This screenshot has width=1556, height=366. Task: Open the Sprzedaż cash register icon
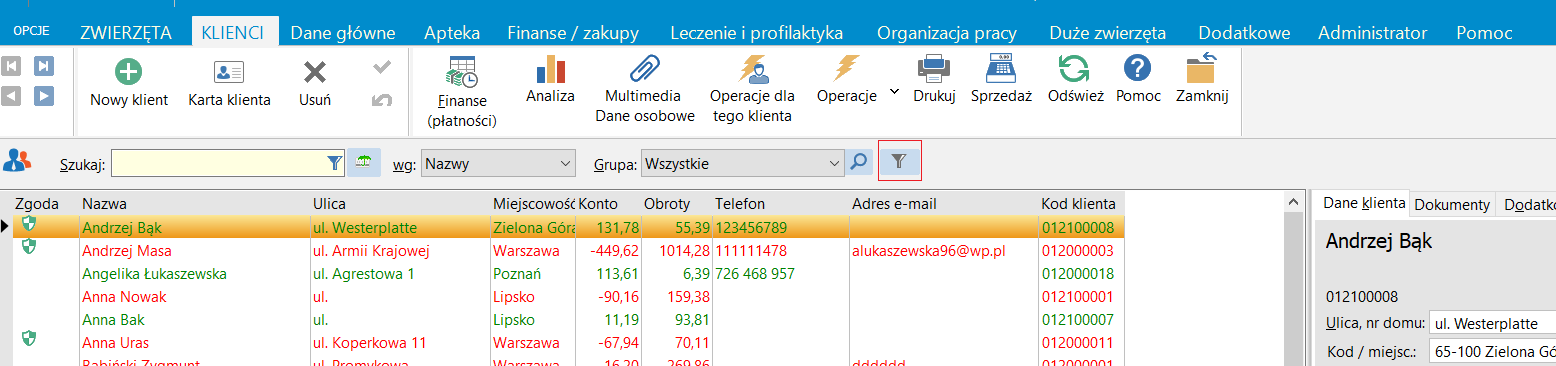tap(1001, 70)
